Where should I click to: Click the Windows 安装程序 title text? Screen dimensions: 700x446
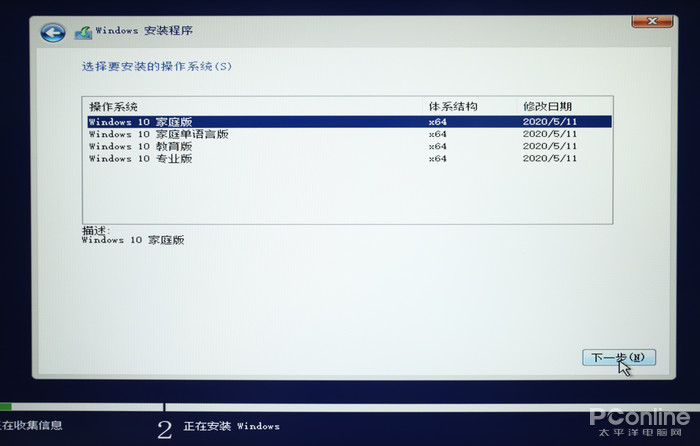144,30
